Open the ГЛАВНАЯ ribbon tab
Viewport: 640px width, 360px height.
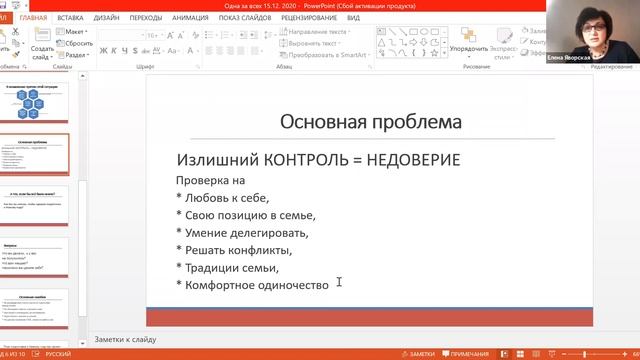click(x=33, y=18)
